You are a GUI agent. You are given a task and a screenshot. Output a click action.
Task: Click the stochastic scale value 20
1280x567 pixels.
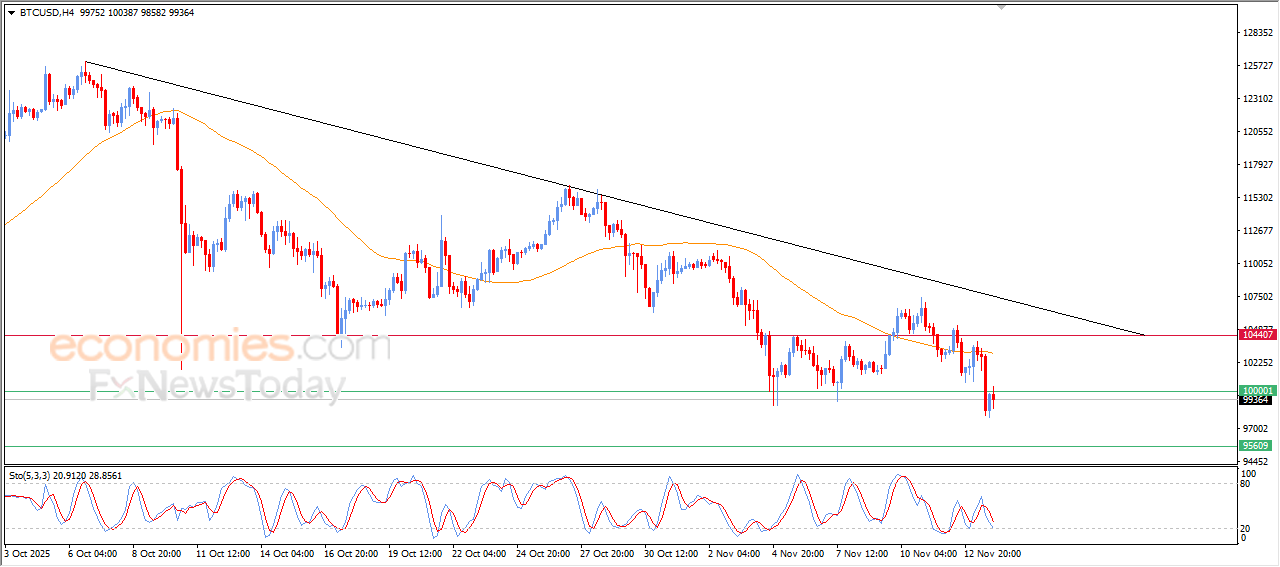click(x=1247, y=528)
